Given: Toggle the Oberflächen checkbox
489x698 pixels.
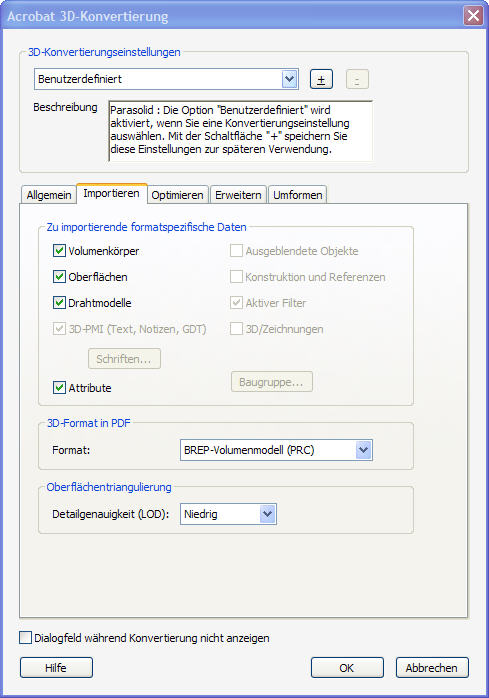Looking at the screenshot, I should (x=59, y=276).
